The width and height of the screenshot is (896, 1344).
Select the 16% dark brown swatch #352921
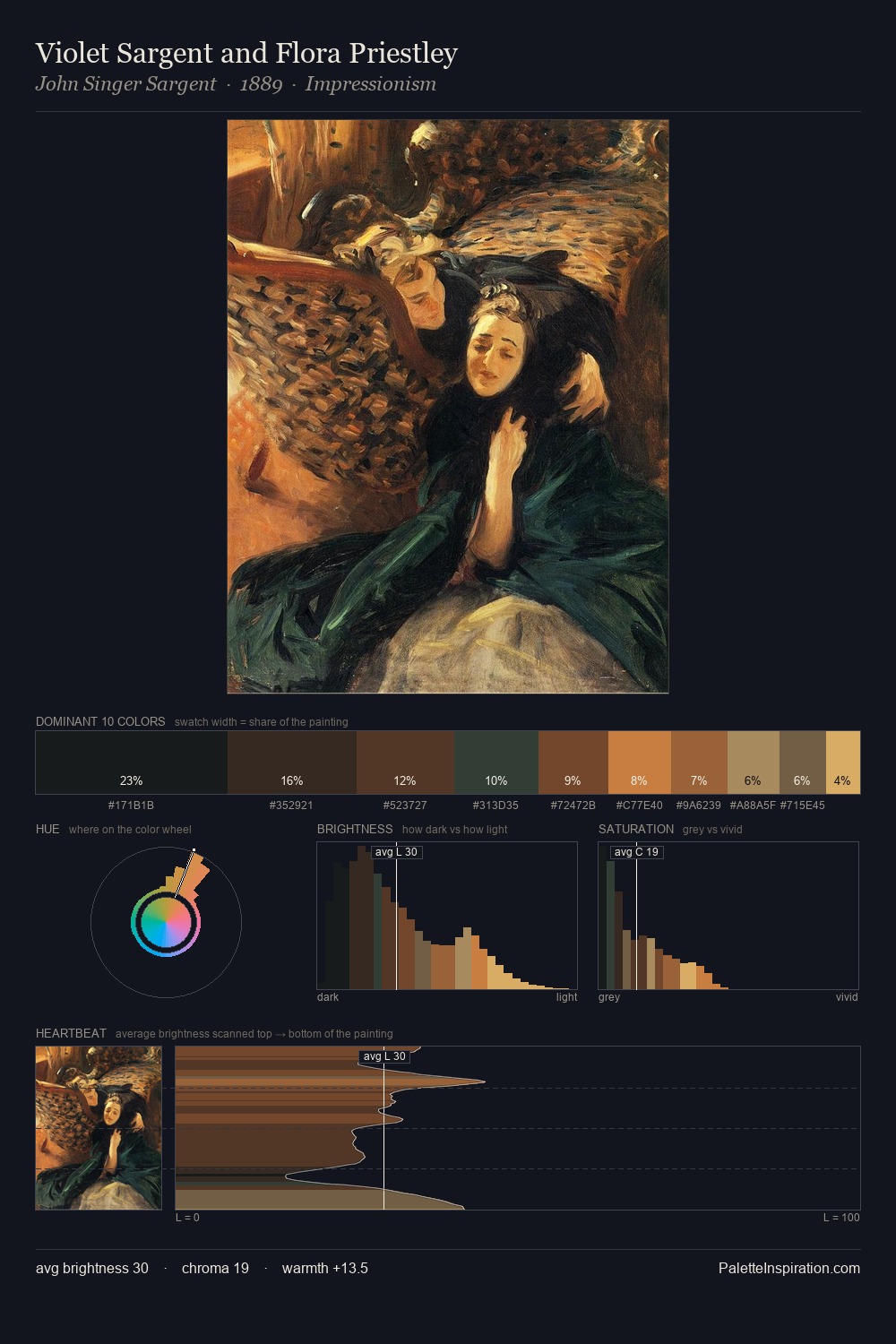point(292,762)
